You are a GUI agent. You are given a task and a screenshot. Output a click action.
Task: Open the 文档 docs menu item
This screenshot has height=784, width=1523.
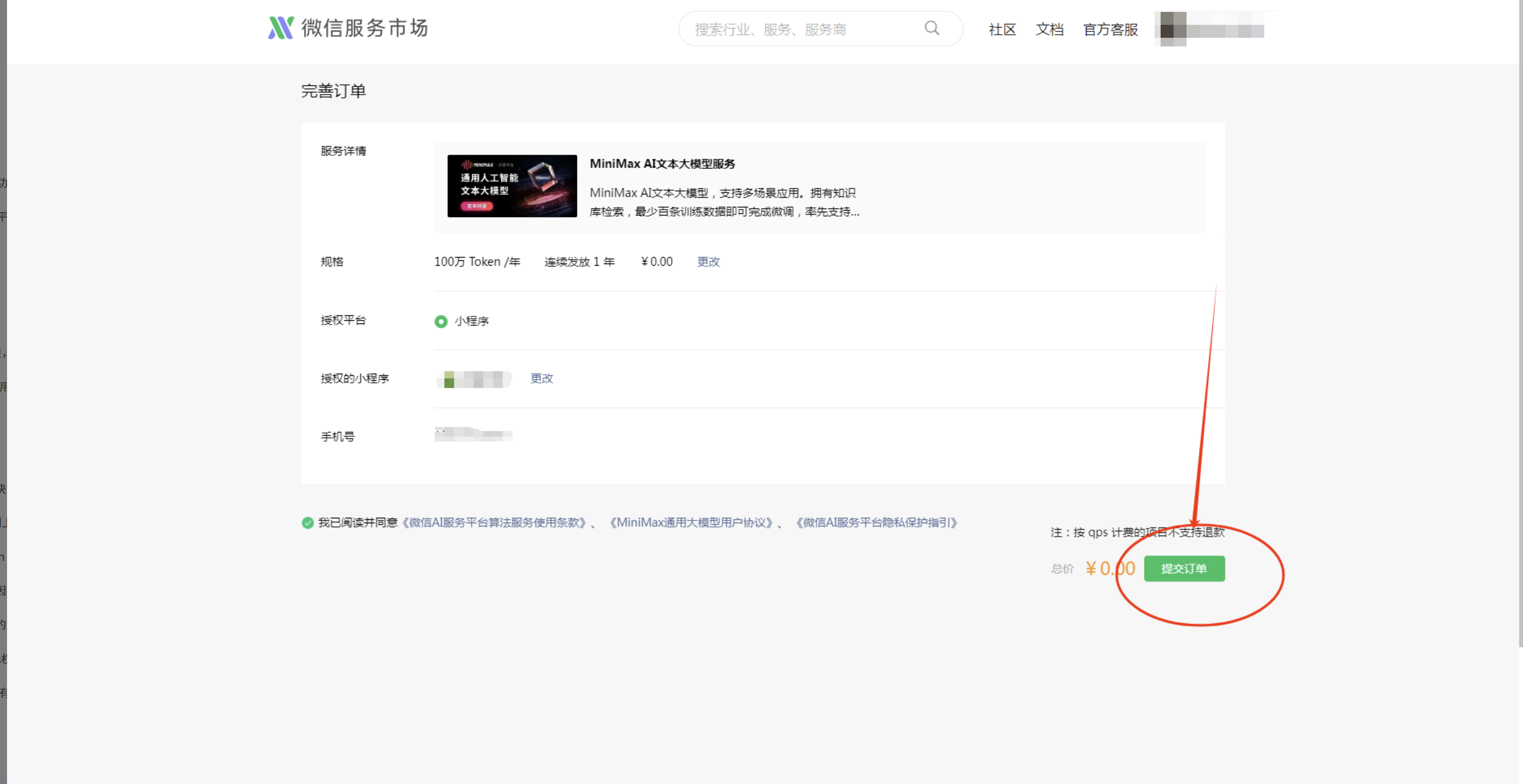[x=1049, y=29]
